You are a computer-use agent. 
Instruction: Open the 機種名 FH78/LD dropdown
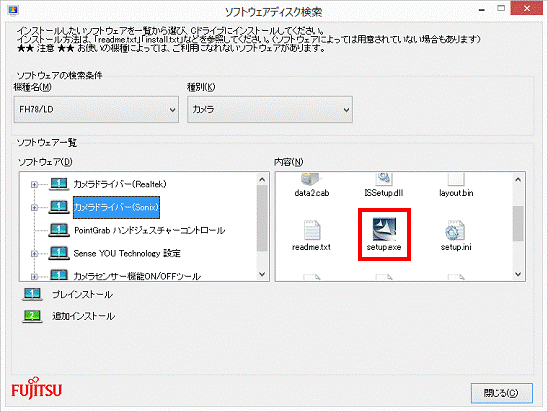pyautogui.click(x=96, y=109)
